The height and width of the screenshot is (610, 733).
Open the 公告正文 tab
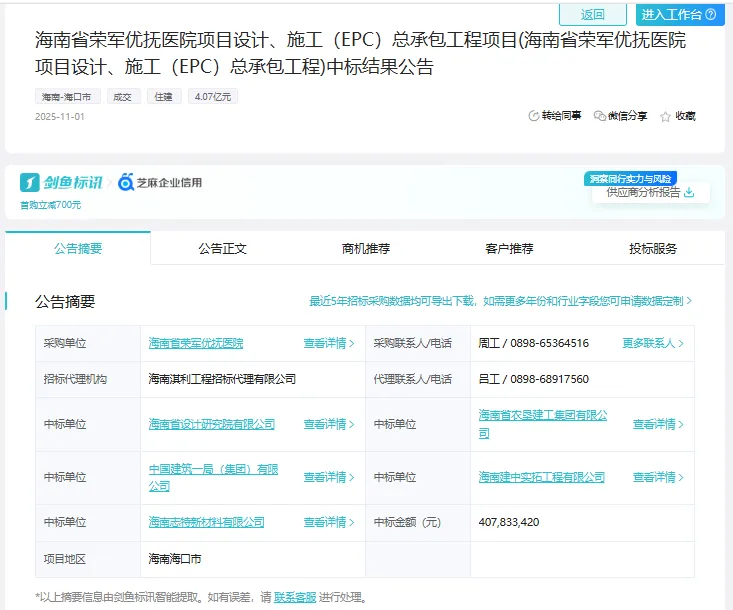[222, 248]
